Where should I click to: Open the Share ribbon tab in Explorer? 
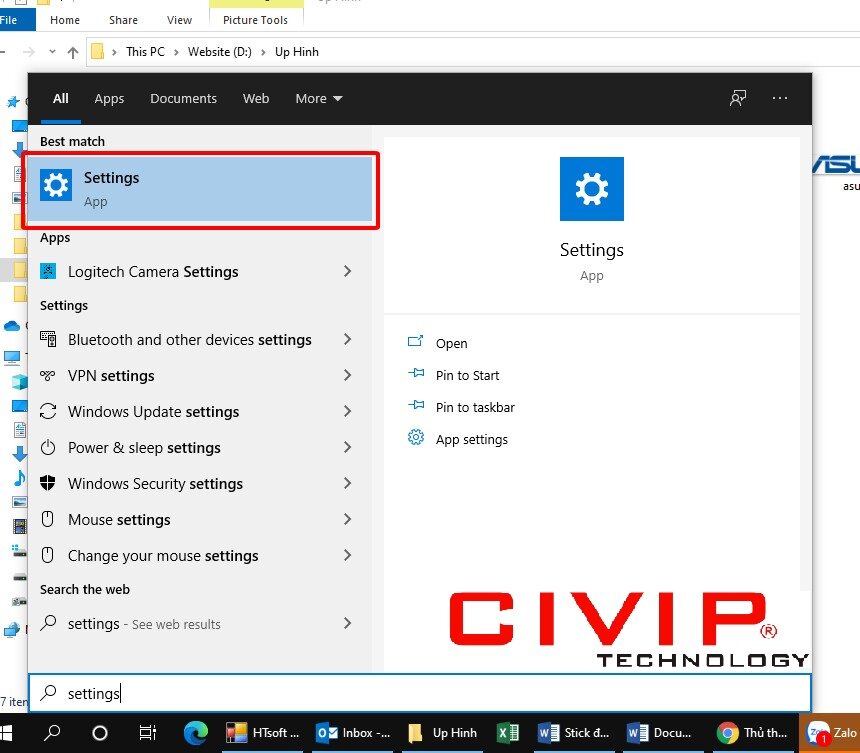pyautogui.click(x=123, y=20)
